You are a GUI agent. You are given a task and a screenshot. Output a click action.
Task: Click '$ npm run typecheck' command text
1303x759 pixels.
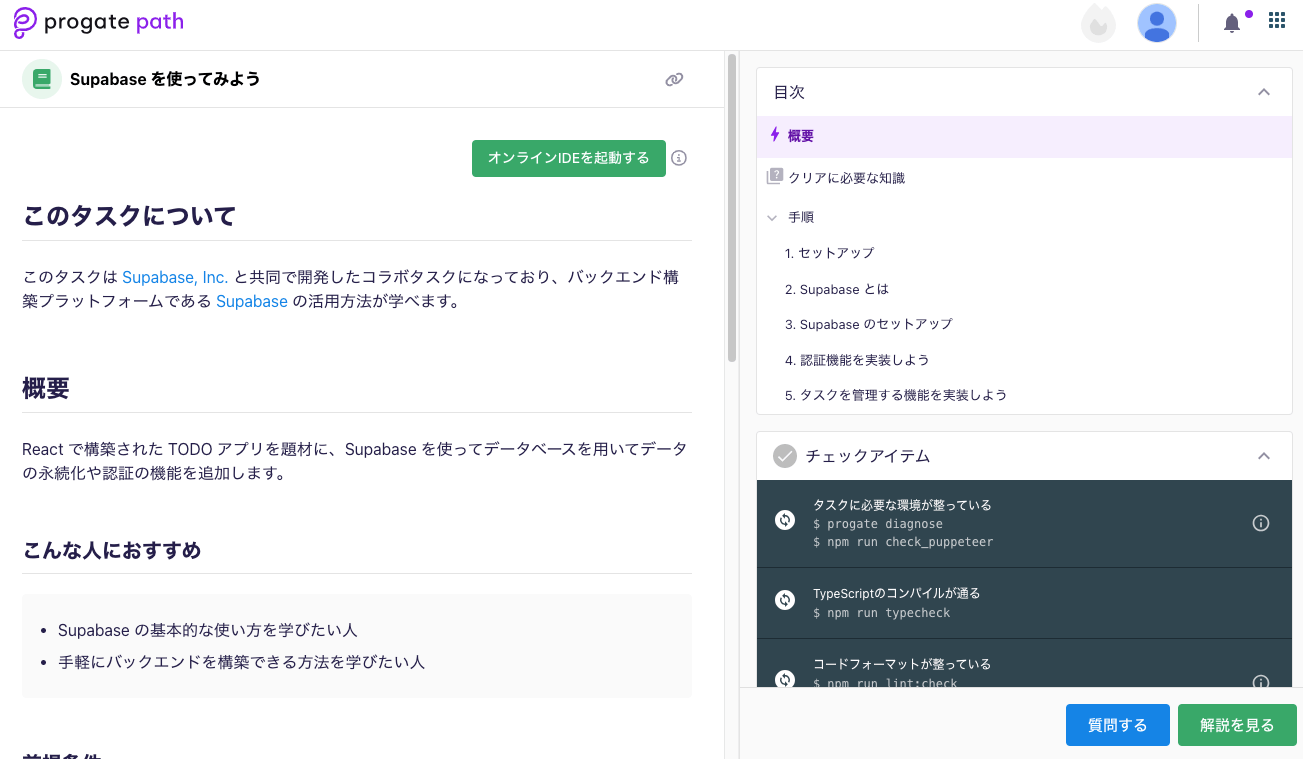coord(882,613)
